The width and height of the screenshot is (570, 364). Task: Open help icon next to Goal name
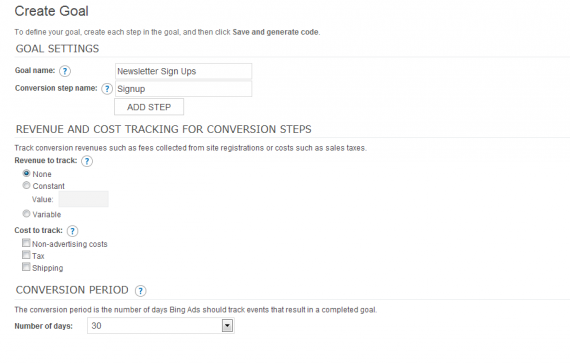(65, 71)
